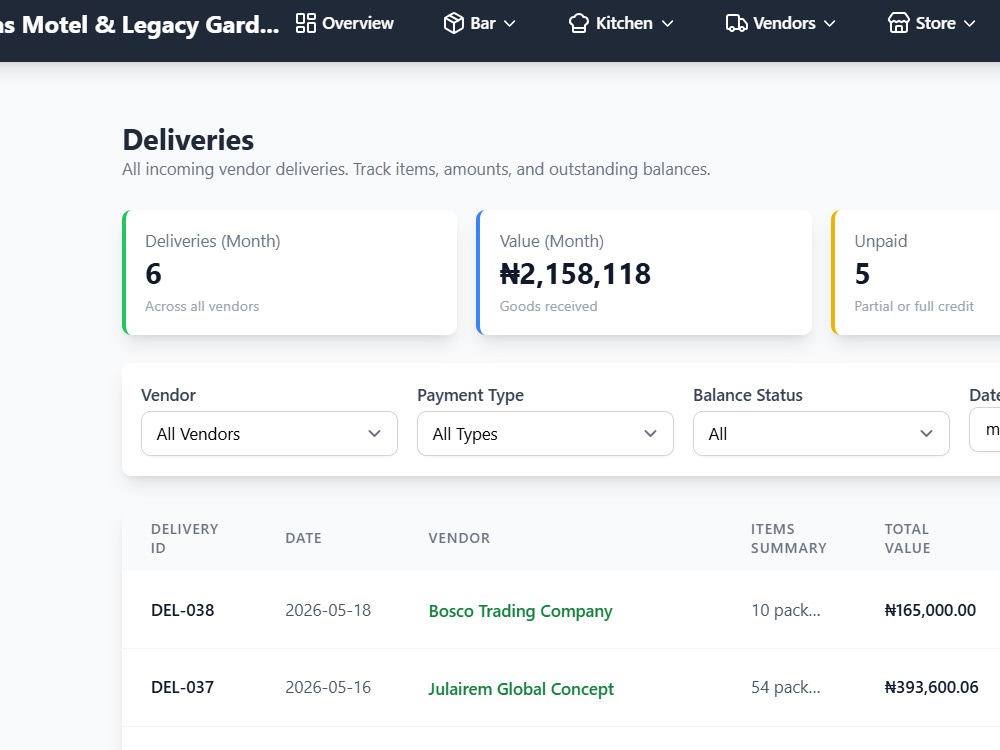
Task: Click the Kitchen chef hat icon
Action: [578, 24]
